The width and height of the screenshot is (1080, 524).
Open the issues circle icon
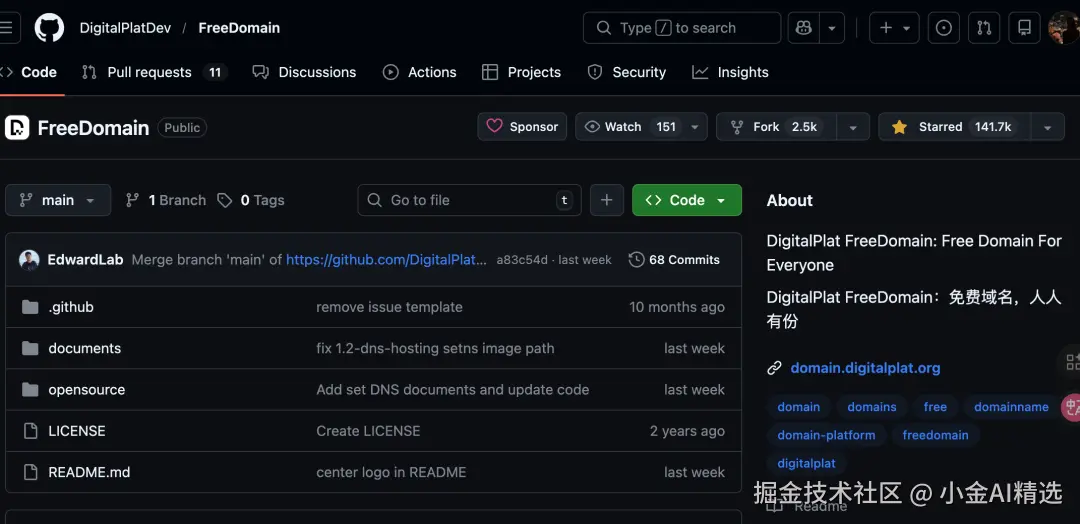(944, 28)
